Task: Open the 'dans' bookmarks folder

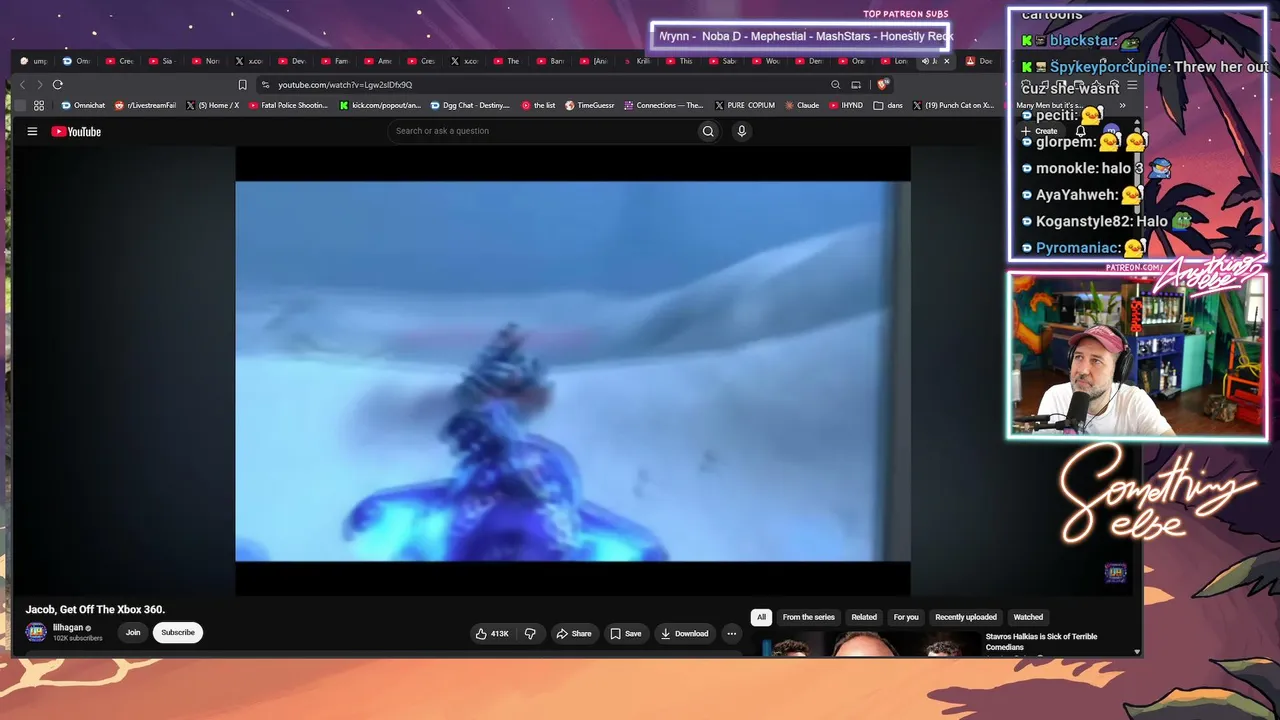Action: (888, 105)
